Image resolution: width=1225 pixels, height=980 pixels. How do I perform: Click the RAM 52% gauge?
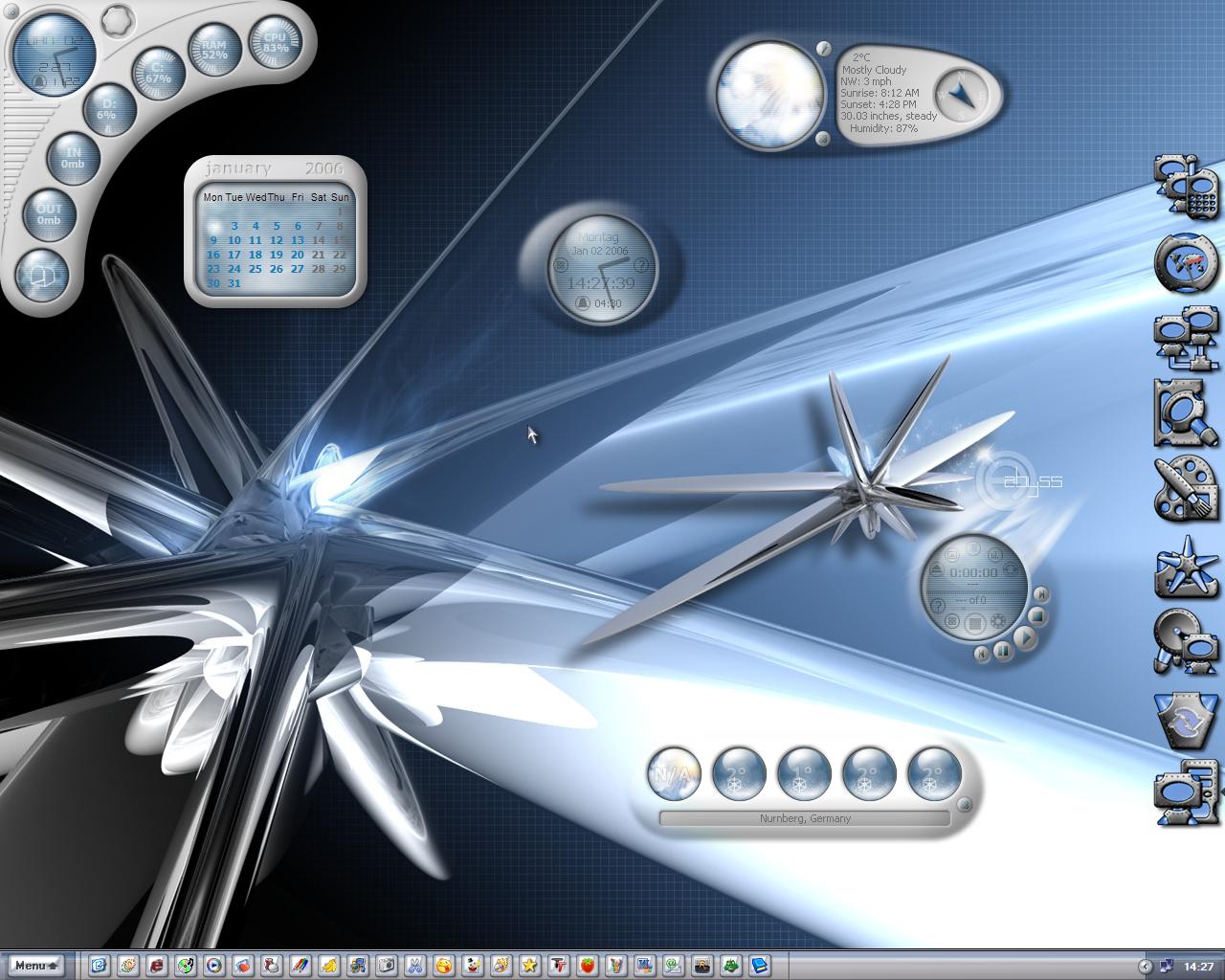[x=214, y=50]
